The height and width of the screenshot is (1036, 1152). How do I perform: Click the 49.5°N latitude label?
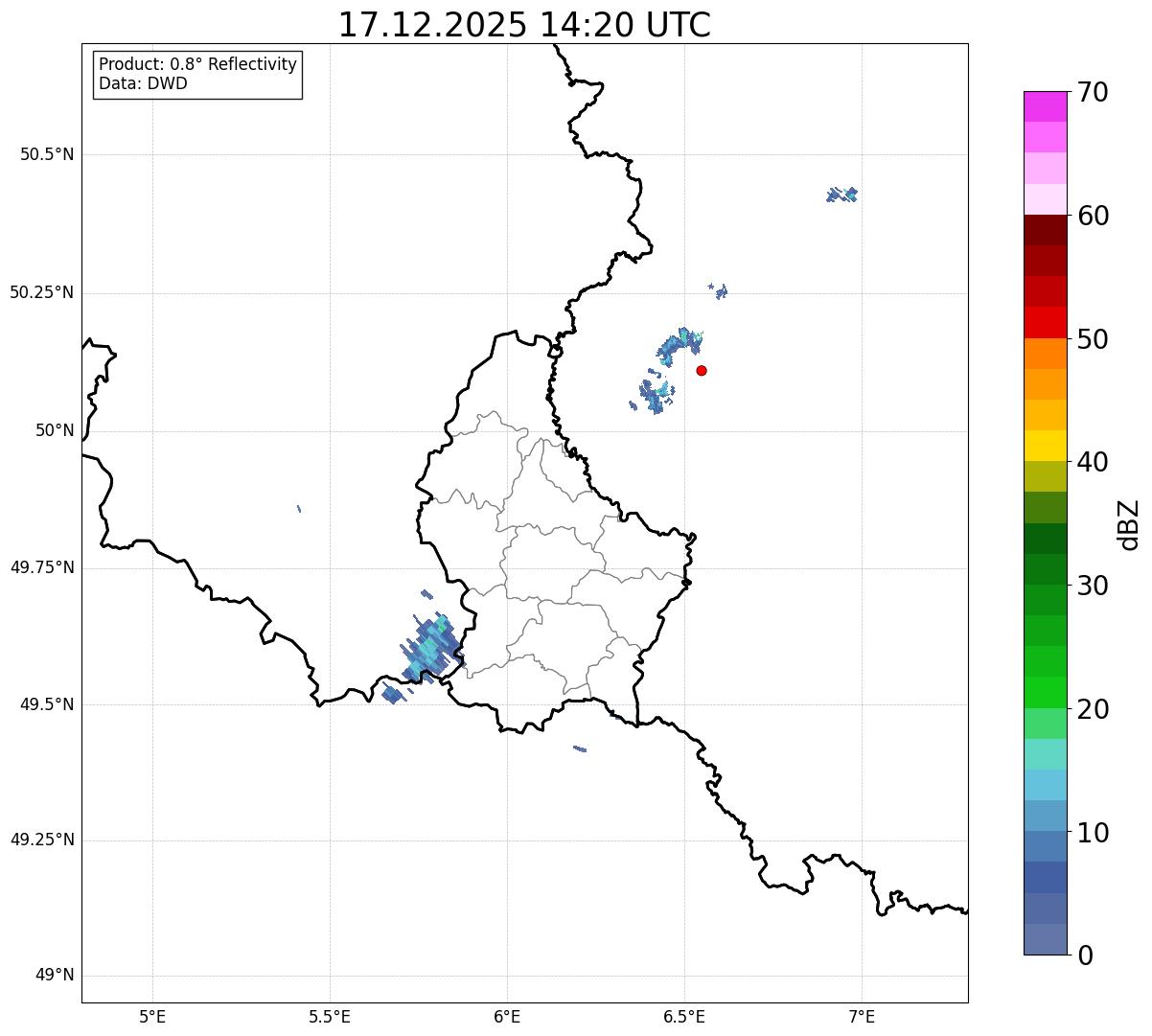pyautogui.click(x=47, y=704)
